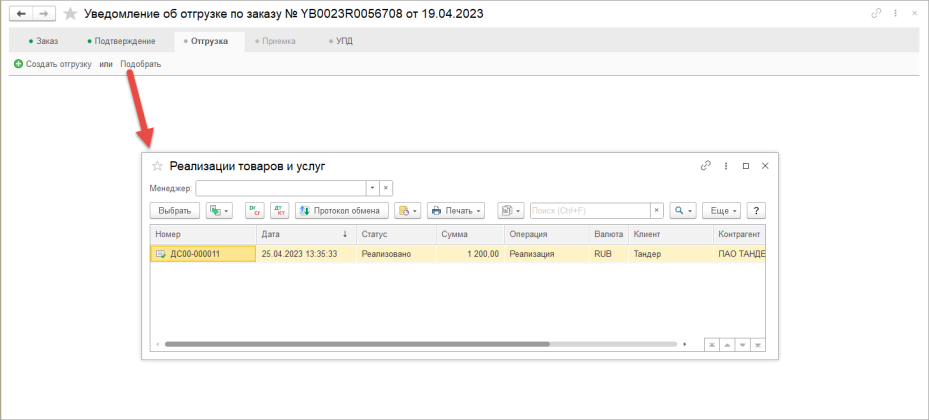This screenshot has width=929, height=420.
Task: Open the УПД tab
Action: [341, 41]
